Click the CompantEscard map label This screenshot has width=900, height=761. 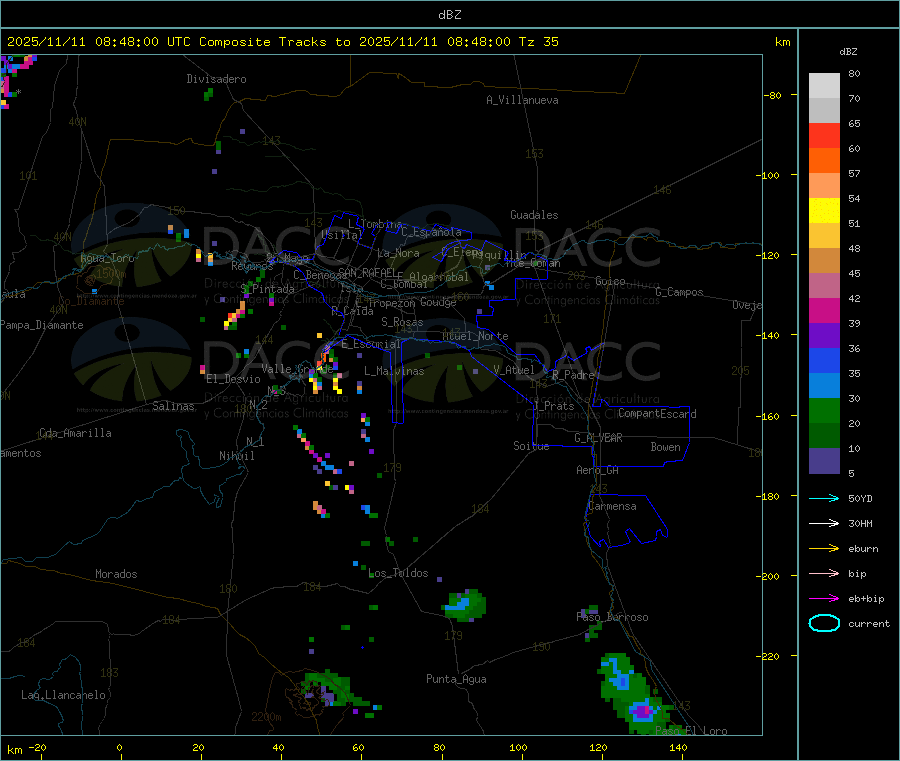click(657, 413)
